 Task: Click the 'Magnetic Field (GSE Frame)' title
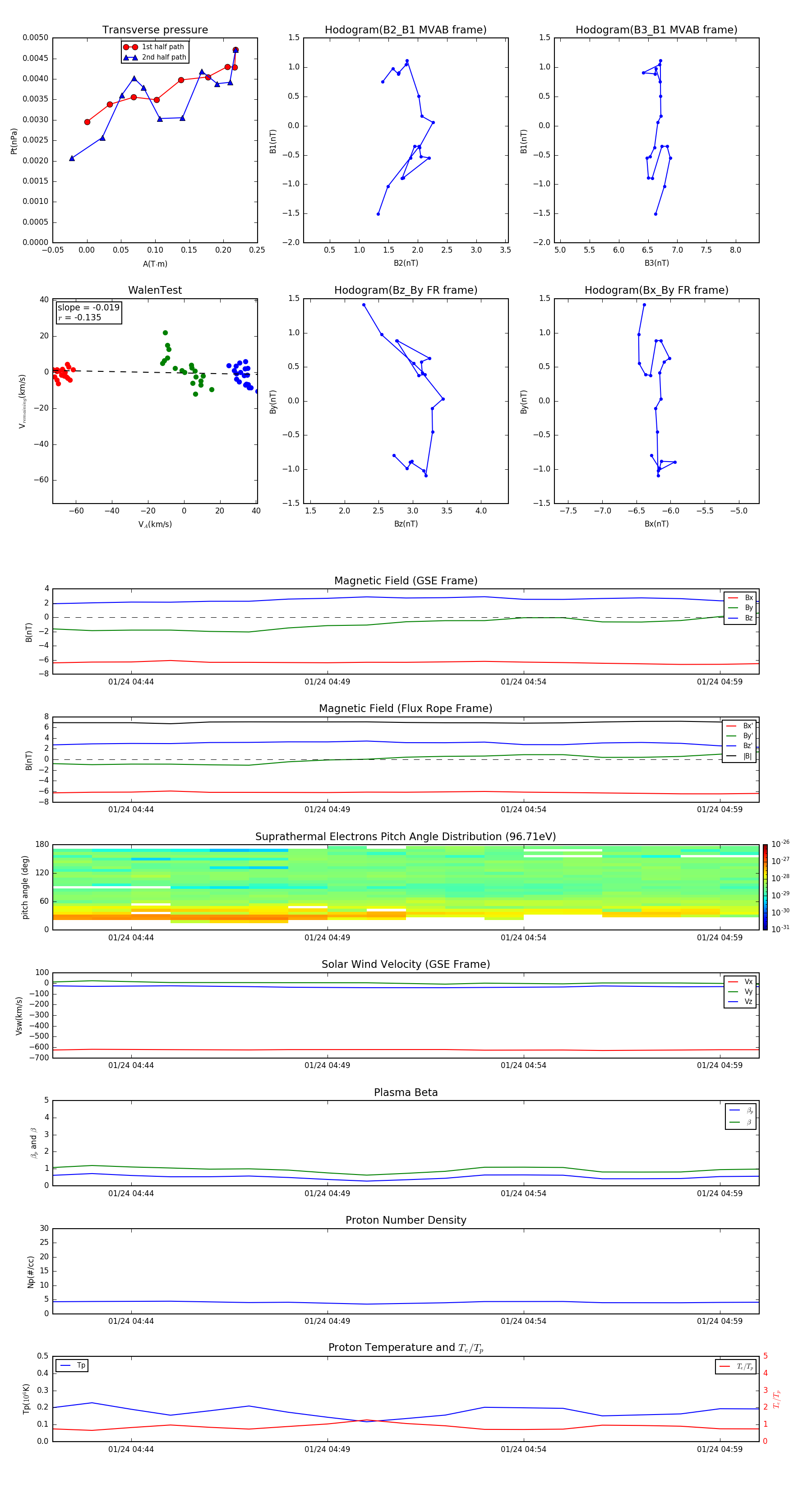(406, 581)
